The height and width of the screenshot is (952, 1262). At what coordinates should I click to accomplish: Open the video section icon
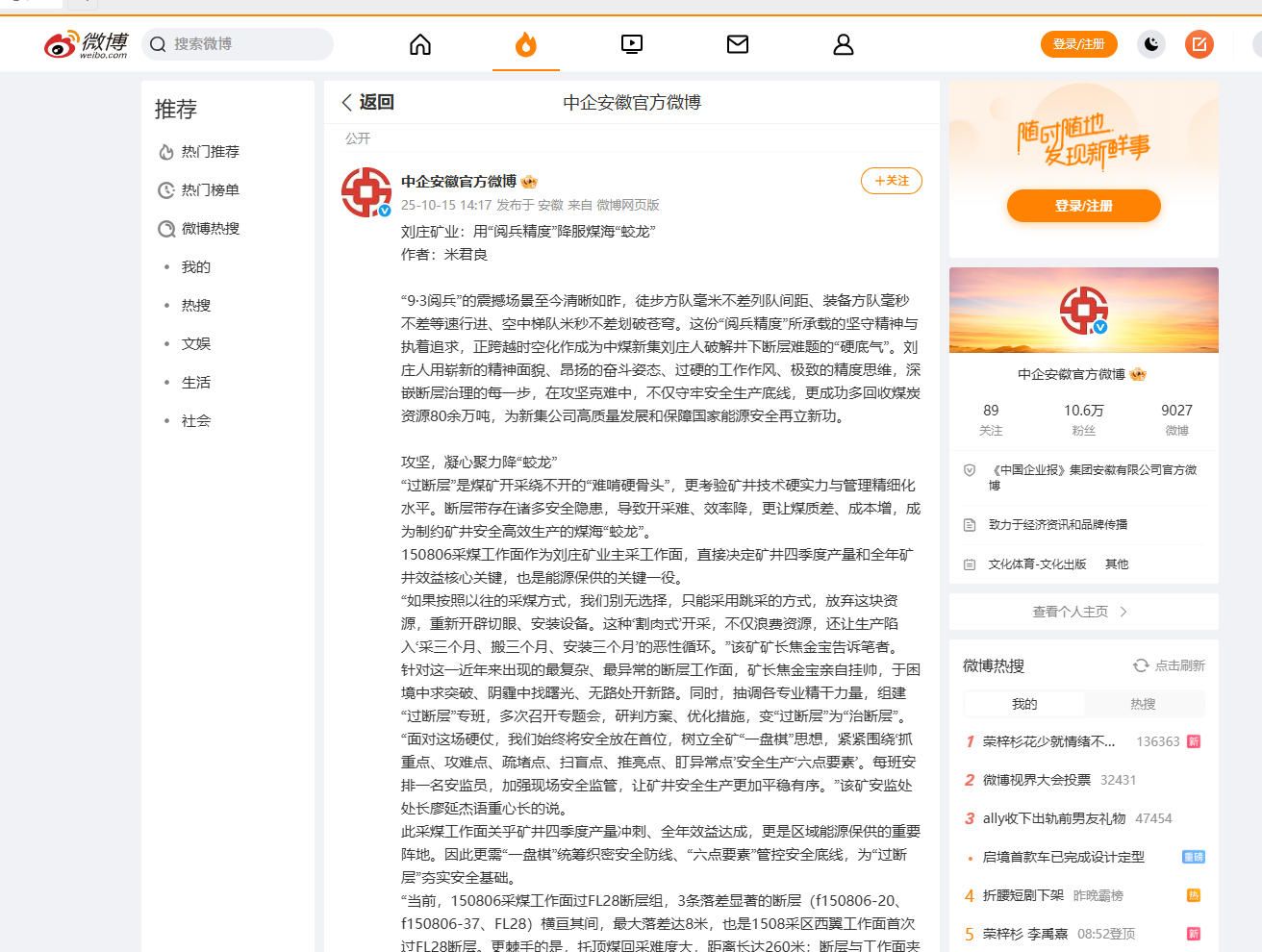click(632, 44)
